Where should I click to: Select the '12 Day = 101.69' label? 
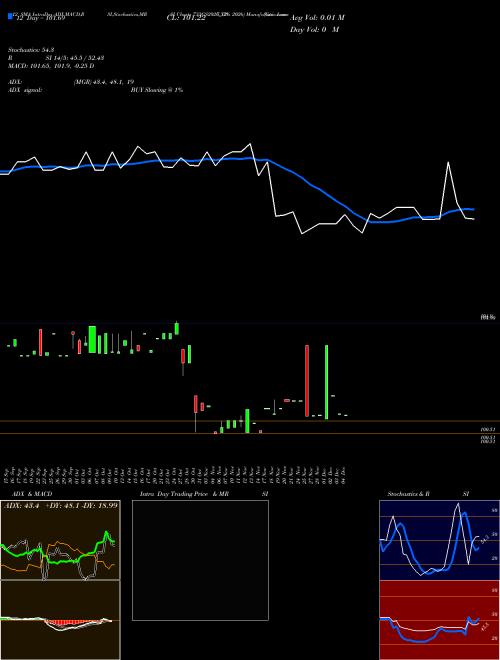(41, 18)
